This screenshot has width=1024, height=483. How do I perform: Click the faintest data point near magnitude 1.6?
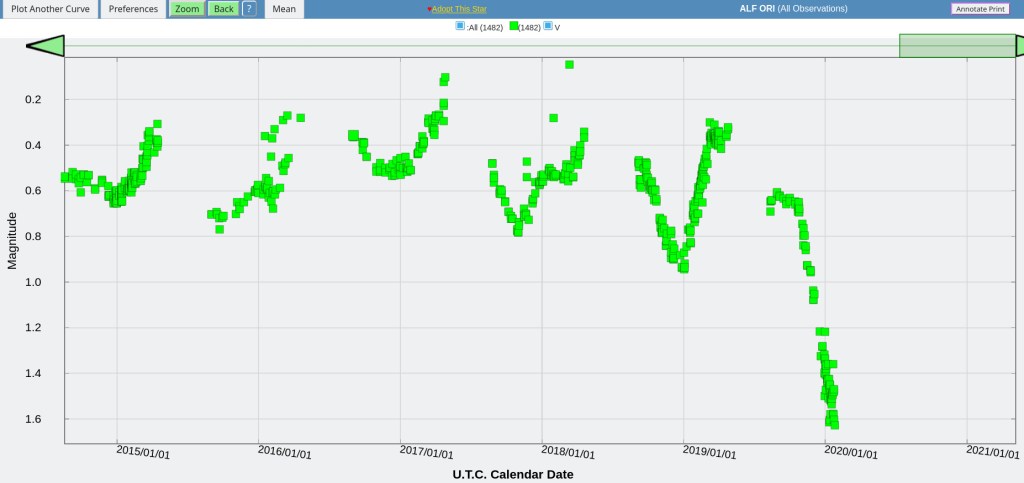834,424
